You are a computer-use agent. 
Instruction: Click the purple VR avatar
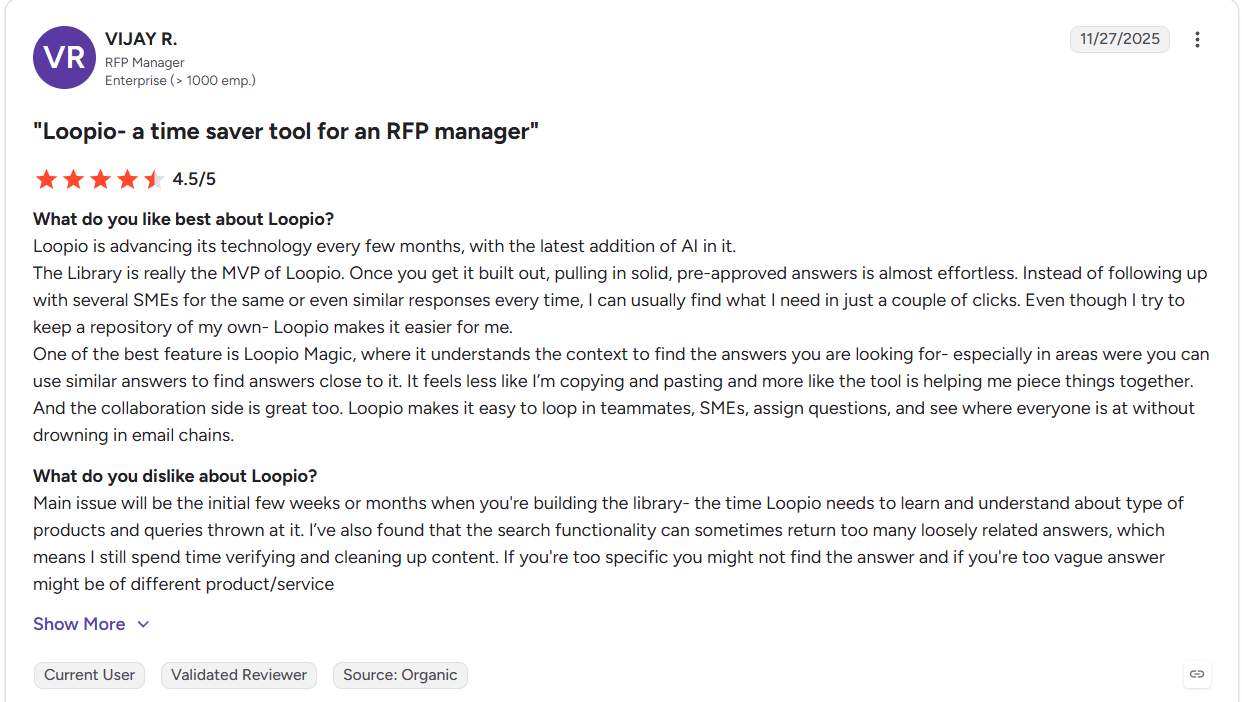point(64,58)
